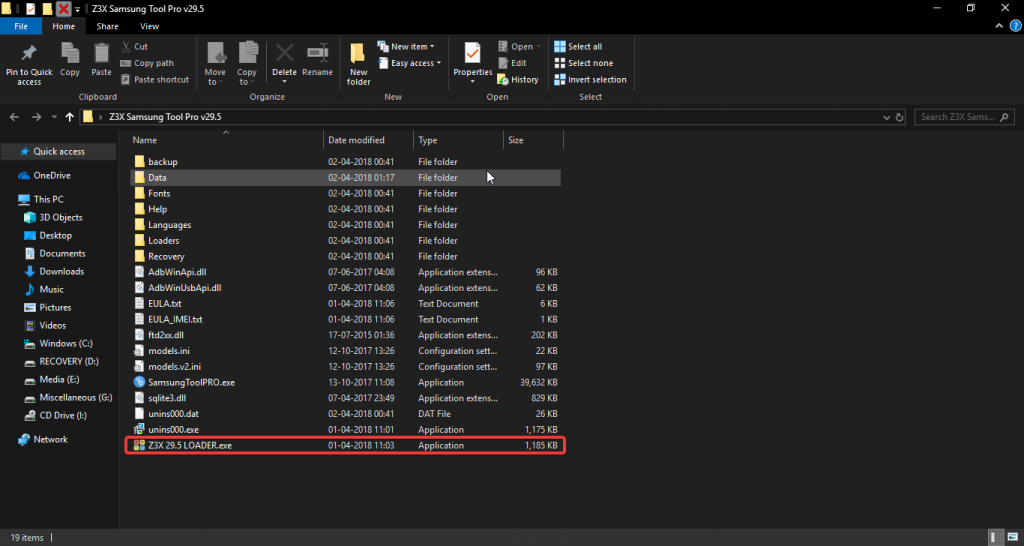Open the Easy access dropdown

point(409,63)
